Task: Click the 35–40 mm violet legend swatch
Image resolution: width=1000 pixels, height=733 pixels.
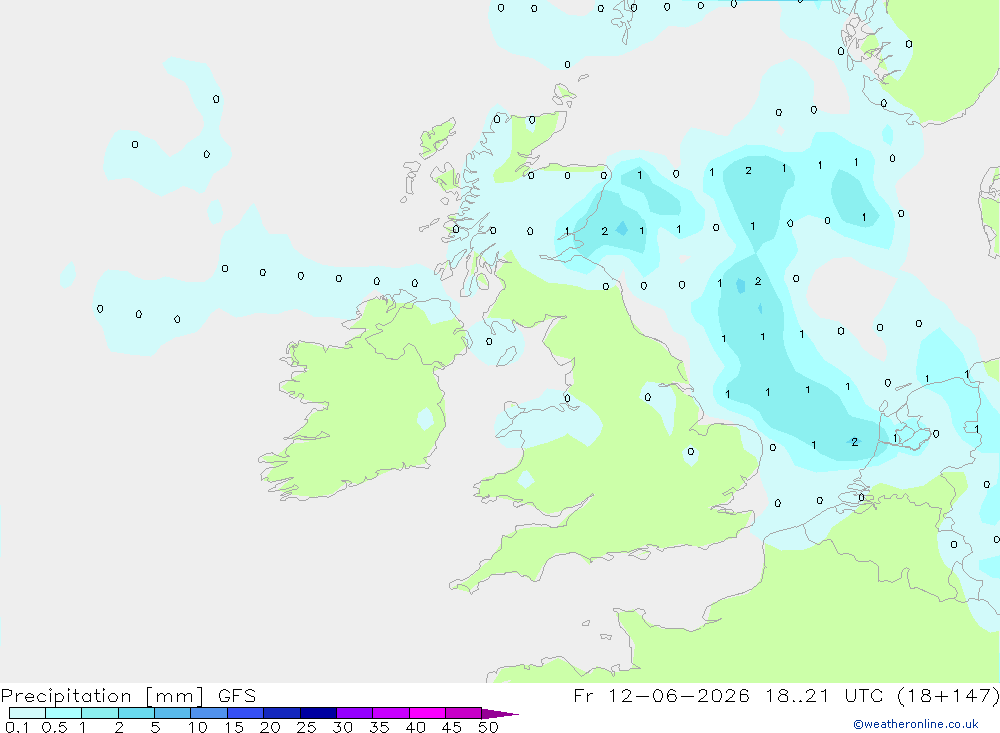Action: [391, 713]
